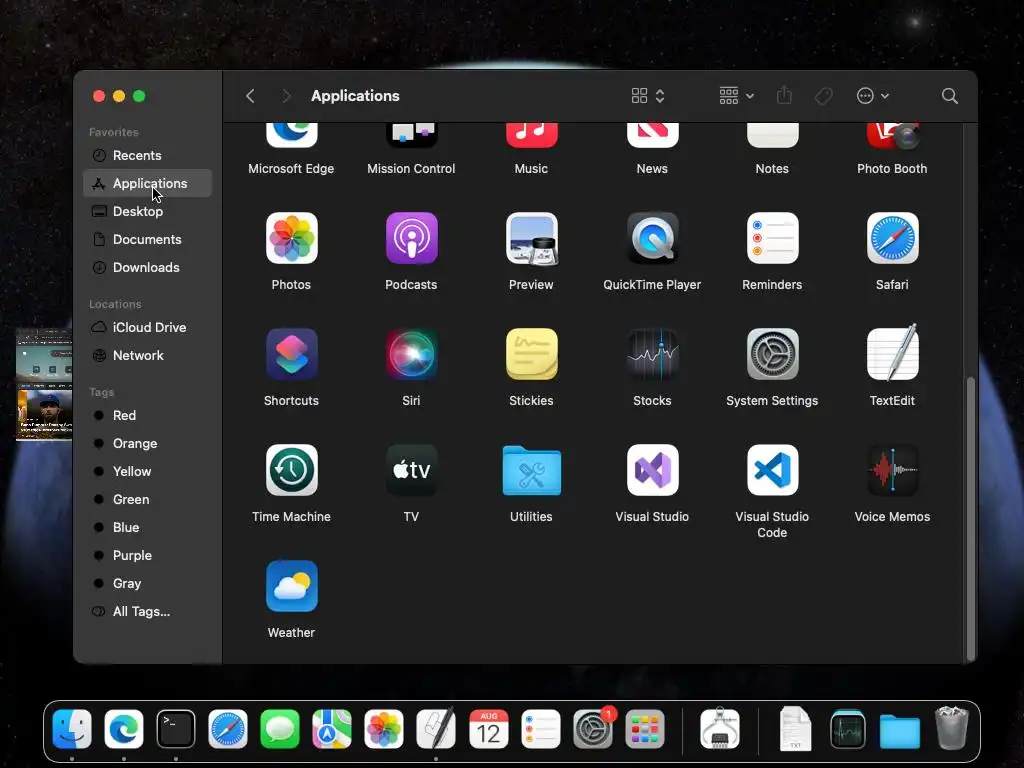
Task: Select the Siri app icon
Action: (x=411, y=354)
